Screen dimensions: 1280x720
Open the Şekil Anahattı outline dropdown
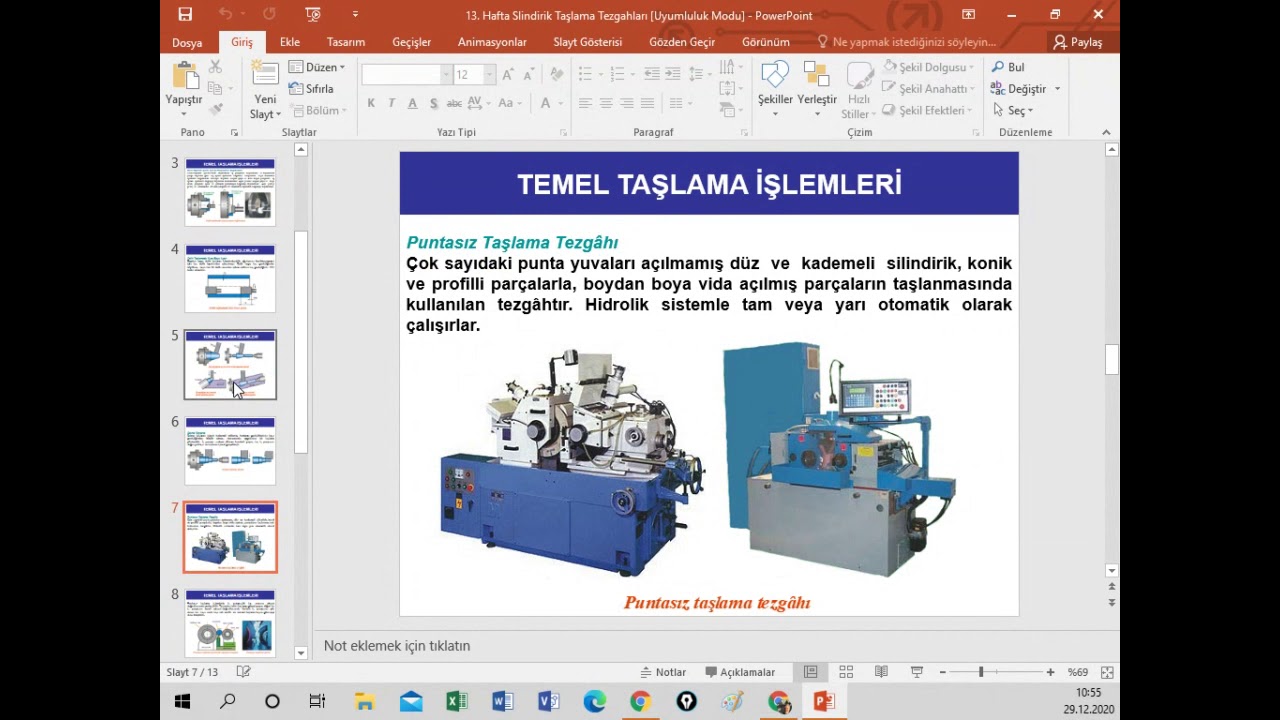[x=929, y=89]
